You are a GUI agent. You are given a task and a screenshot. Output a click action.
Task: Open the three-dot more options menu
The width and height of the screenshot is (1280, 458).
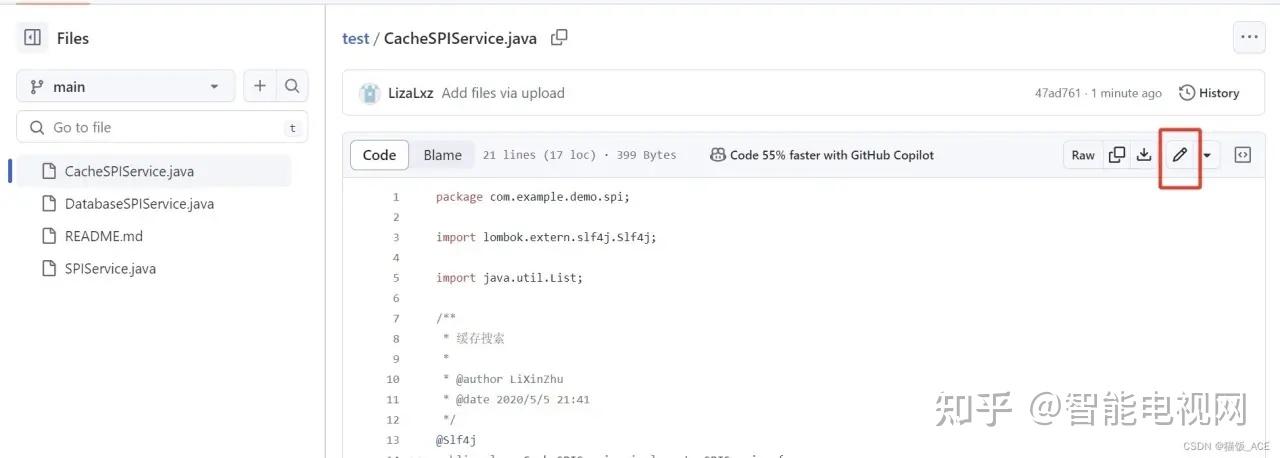1248,38
